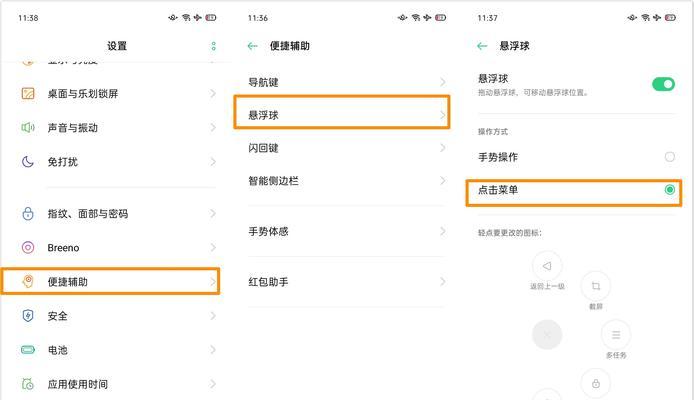Viewport: 694px width, 400px height.
Task: Tap the moon icon beside 免打扰
Action: (28, 162)
